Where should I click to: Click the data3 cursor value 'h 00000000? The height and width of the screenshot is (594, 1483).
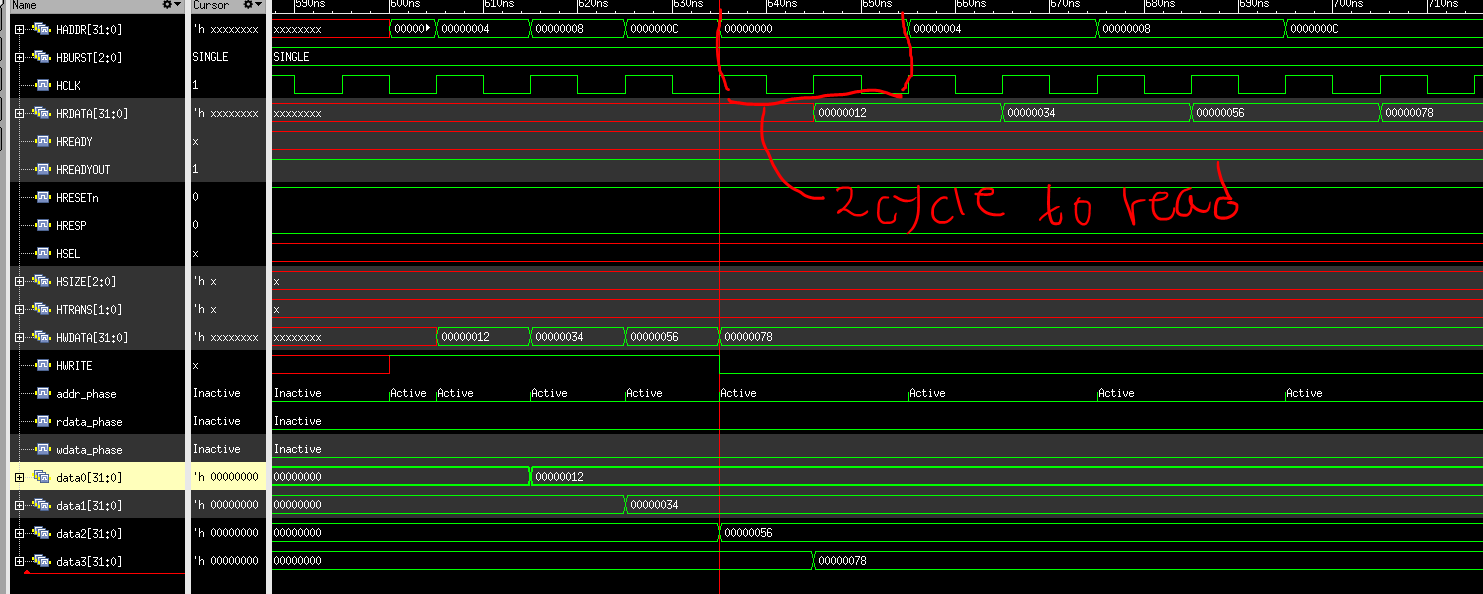click(225, 561)
